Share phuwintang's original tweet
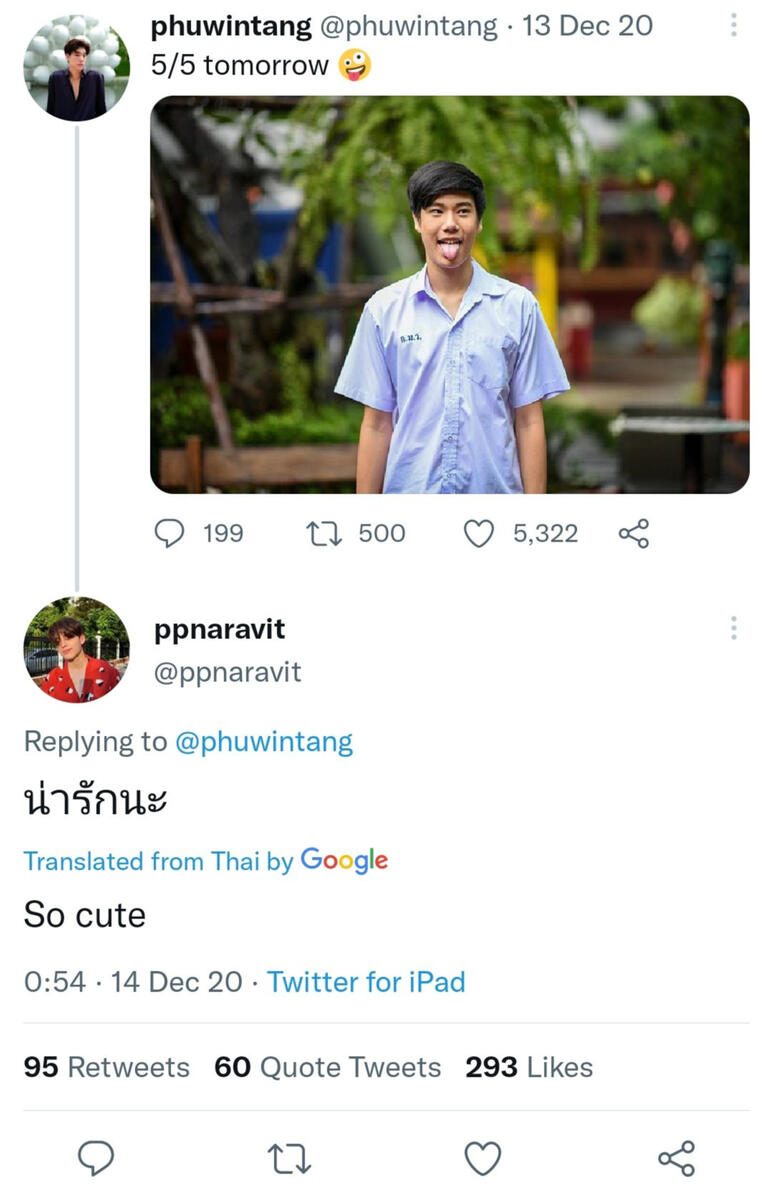Image resolution: width=773 pixels, height=1200 pixels. tap(634, 534)
